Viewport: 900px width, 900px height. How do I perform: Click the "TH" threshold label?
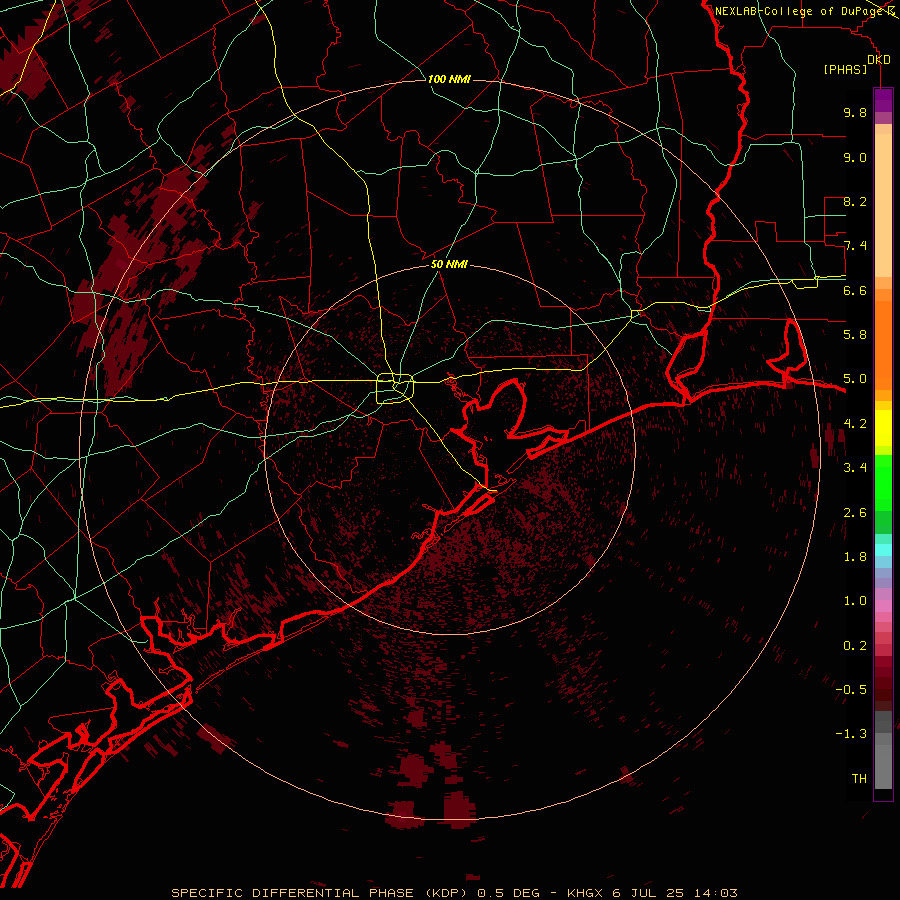click(859, 778)
